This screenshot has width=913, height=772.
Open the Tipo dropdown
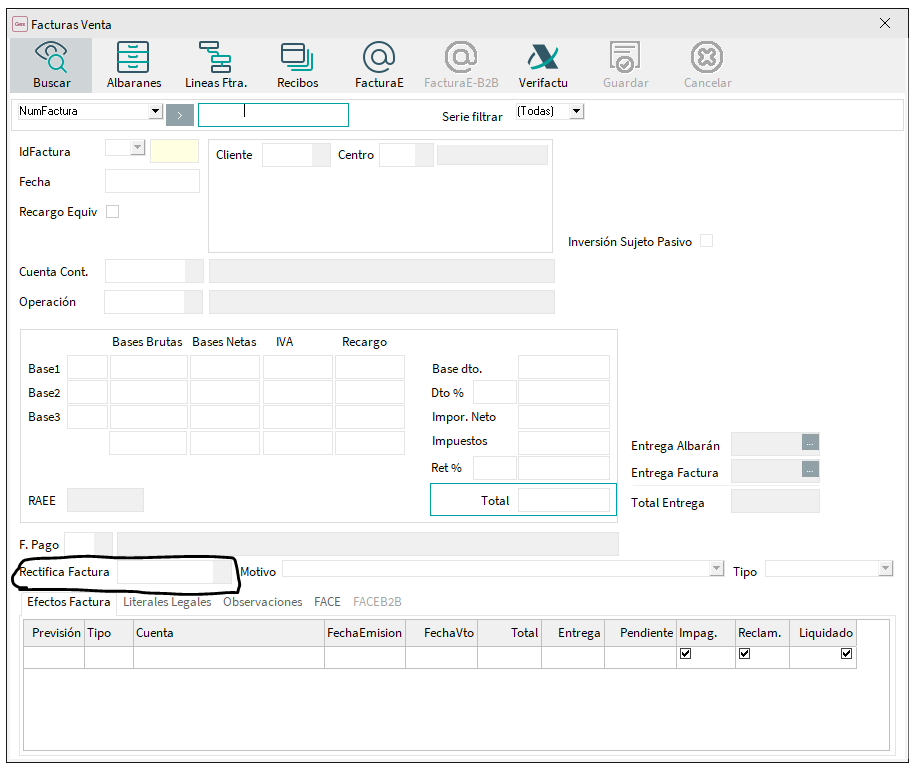click(885, 569)
